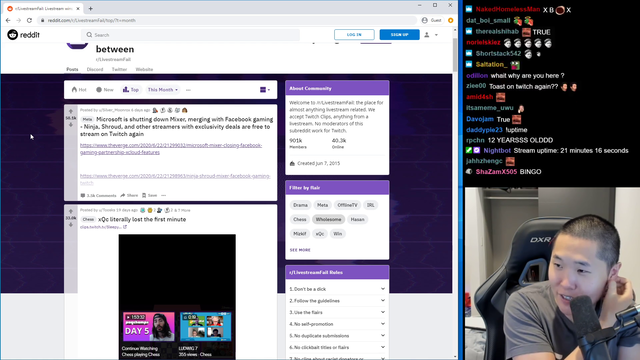
Task: Open the user menu dropdown next to Sign Up
Action: click(x=431, y=35)
